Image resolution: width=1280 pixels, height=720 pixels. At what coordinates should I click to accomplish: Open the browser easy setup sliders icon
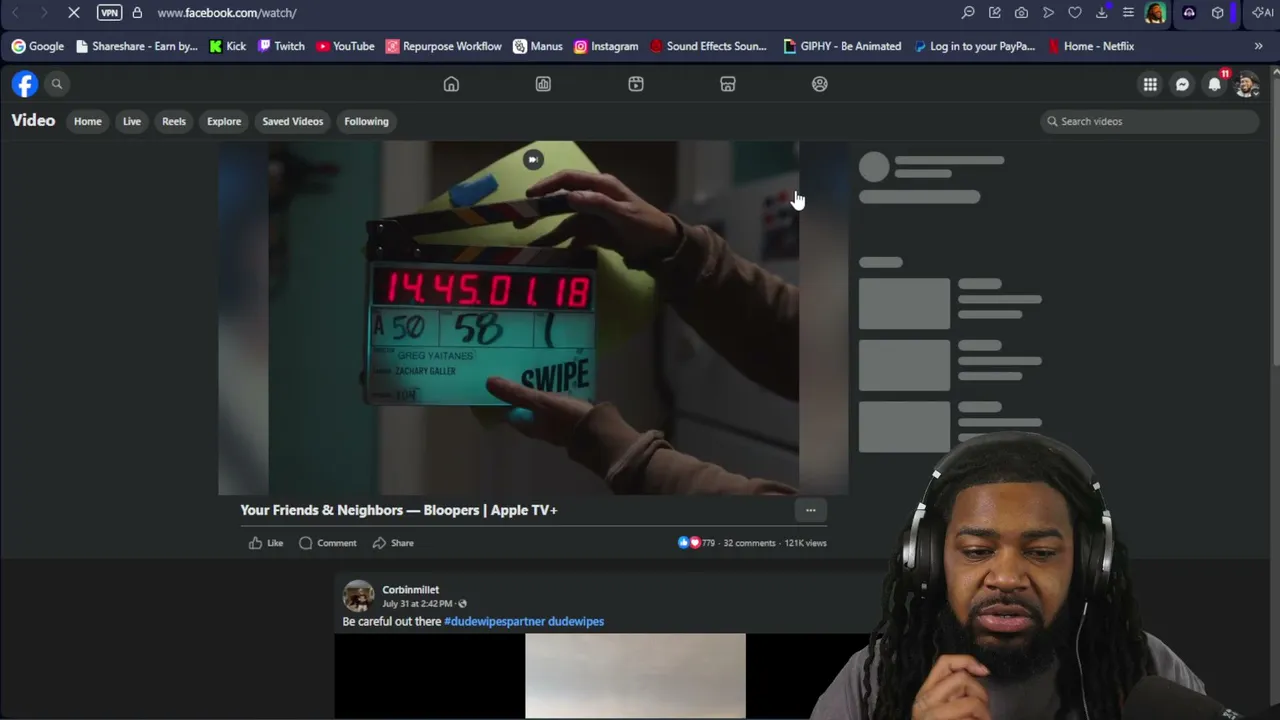(x=1128, y=13)
